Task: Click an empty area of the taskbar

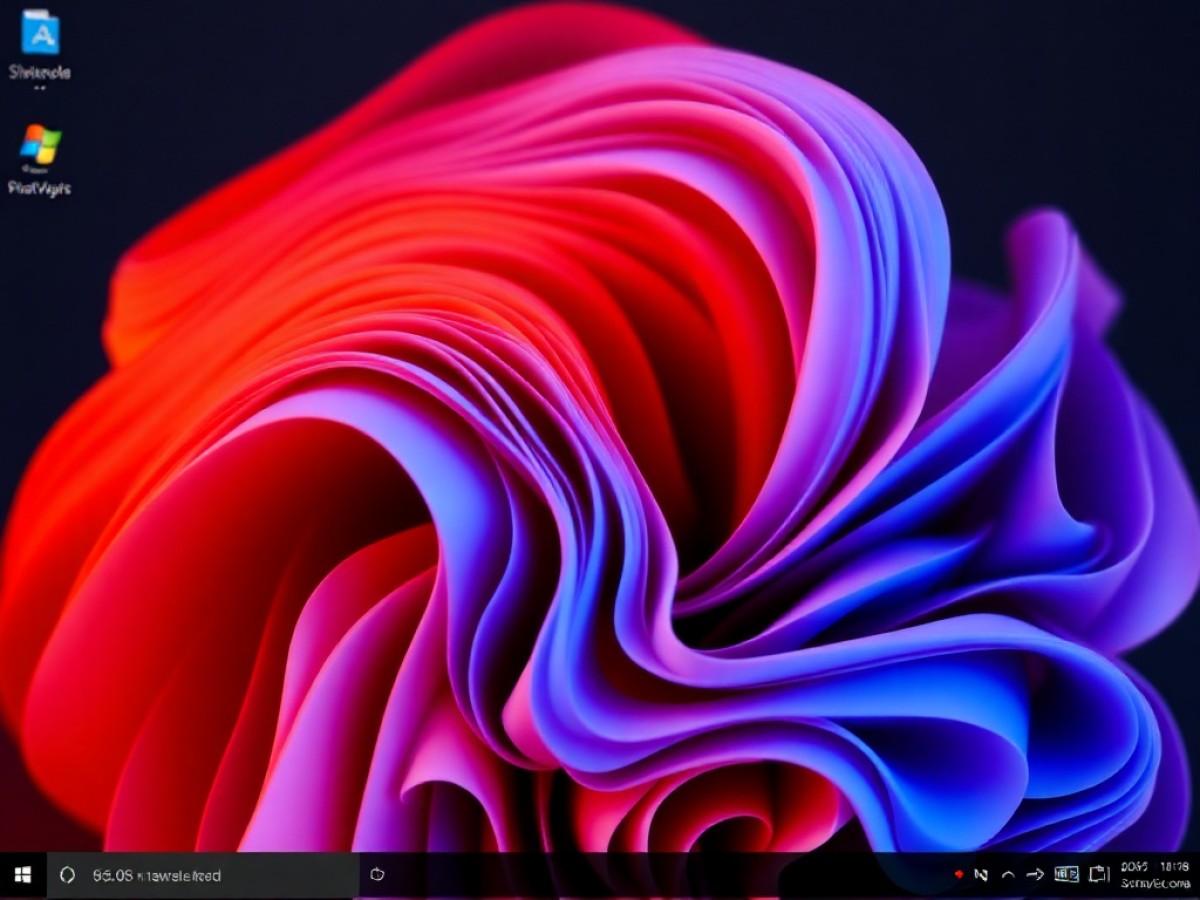Action: [x=650, y=876]
